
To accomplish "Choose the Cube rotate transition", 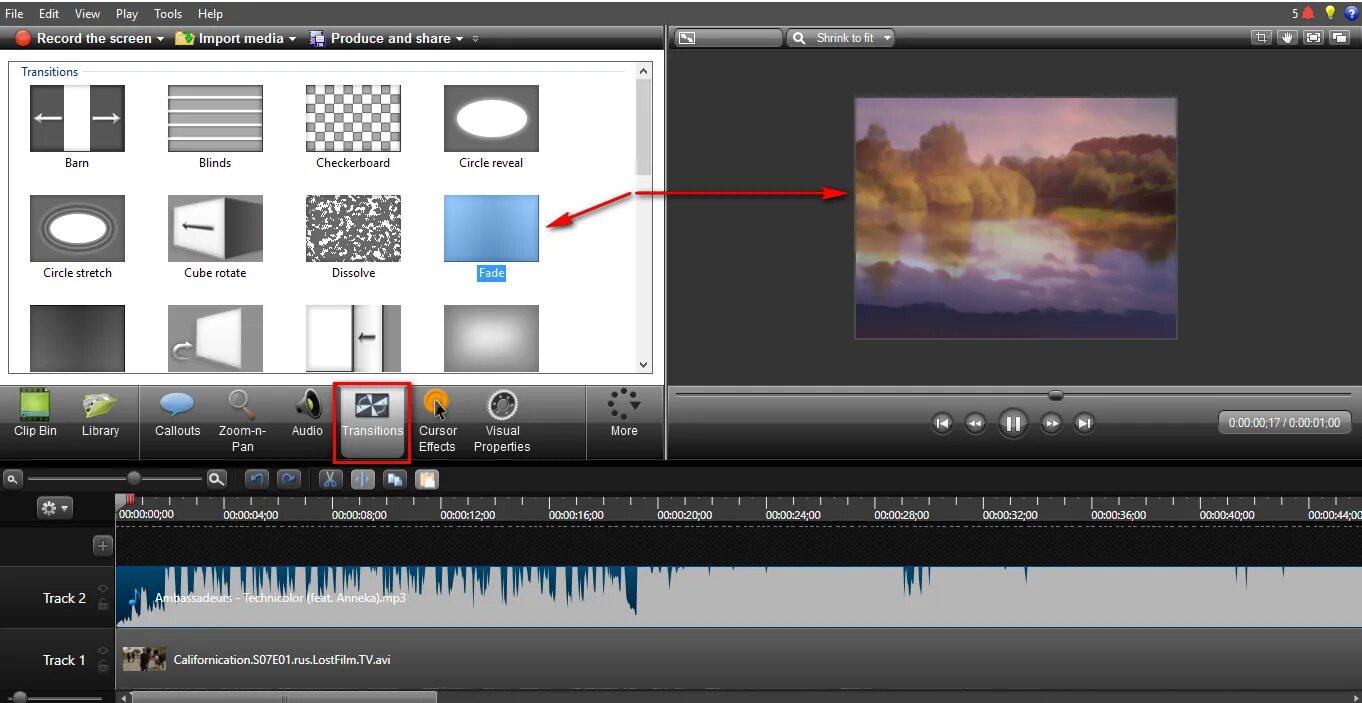I will [215, 228].
